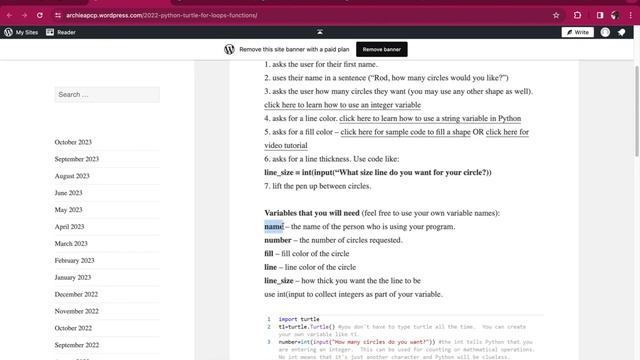The height and width of the screenshot is (360, 640).
Task: Reload the current page
Action: pyautogui.click(x=40, y=16)
